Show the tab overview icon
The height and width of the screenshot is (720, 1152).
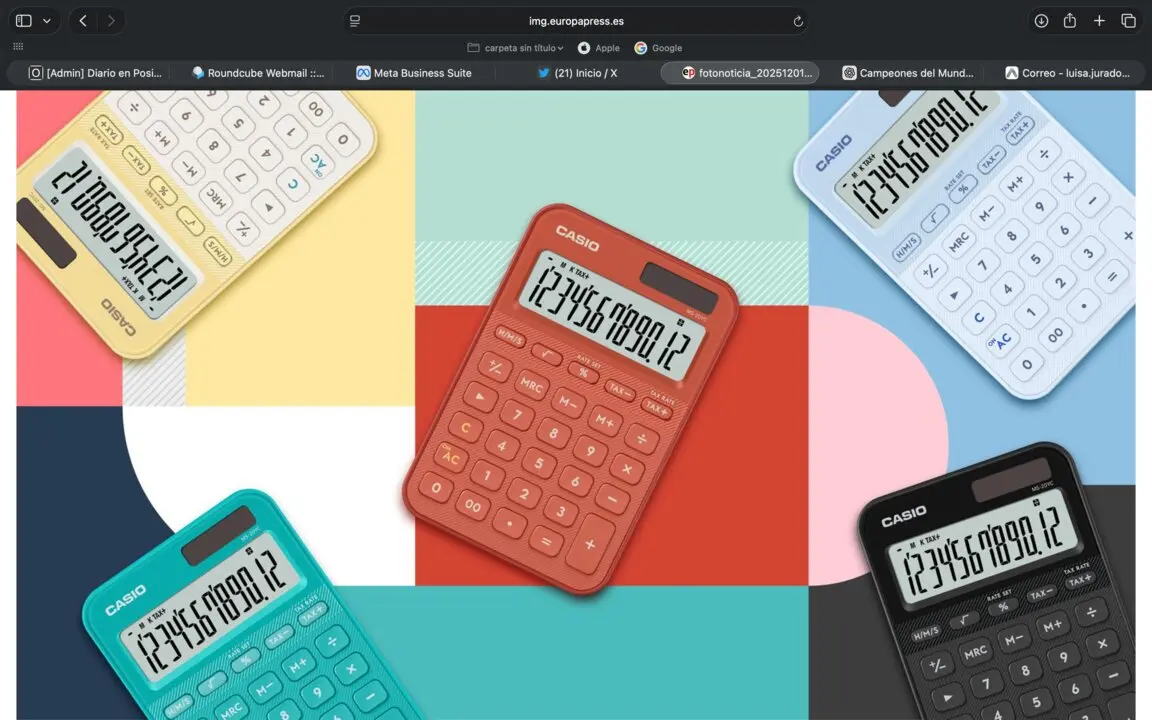click(1128, 20)
